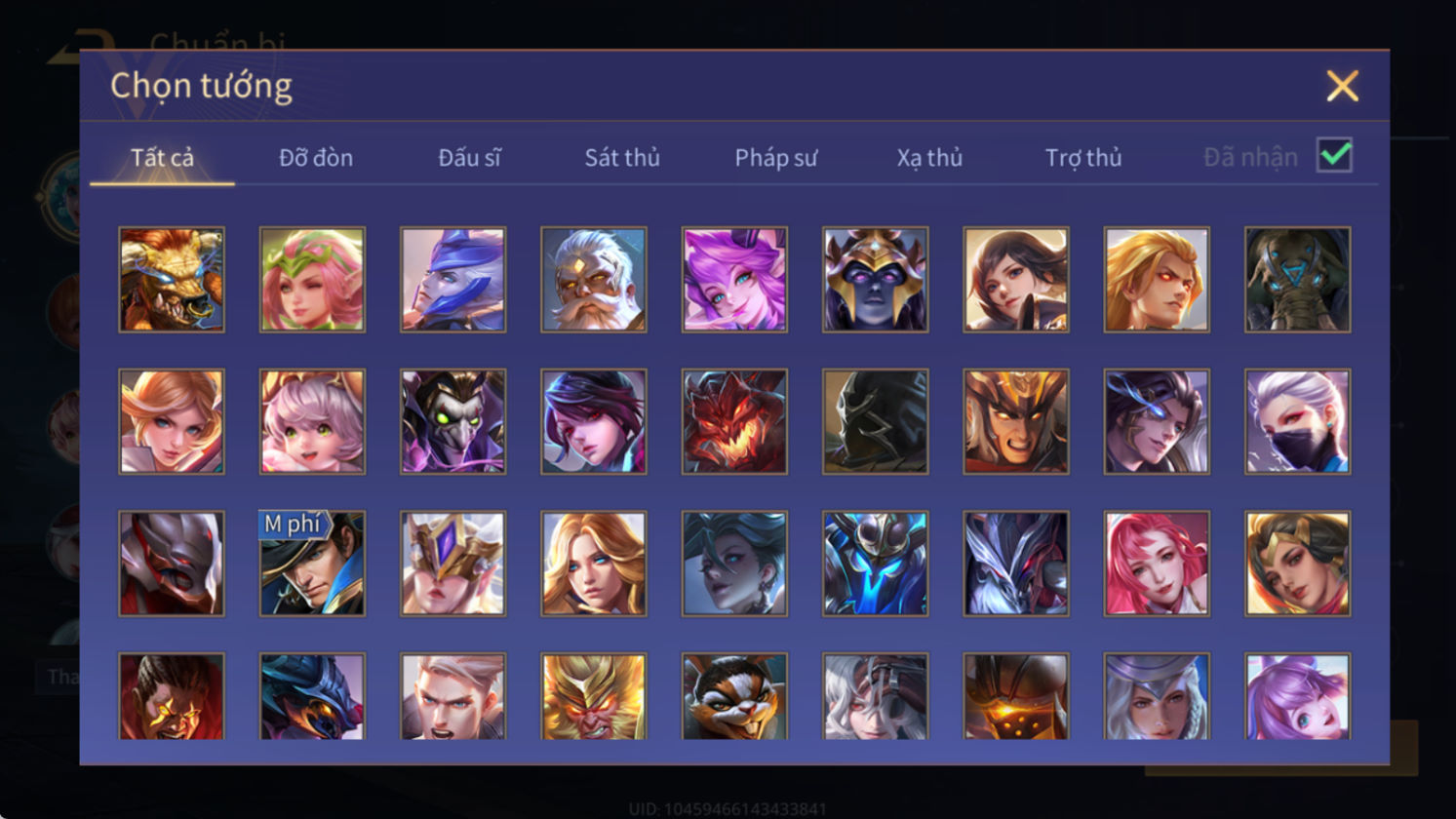Close the Chọn tướng dialog
1456x819 pixels.
[x=1342, y=86]
